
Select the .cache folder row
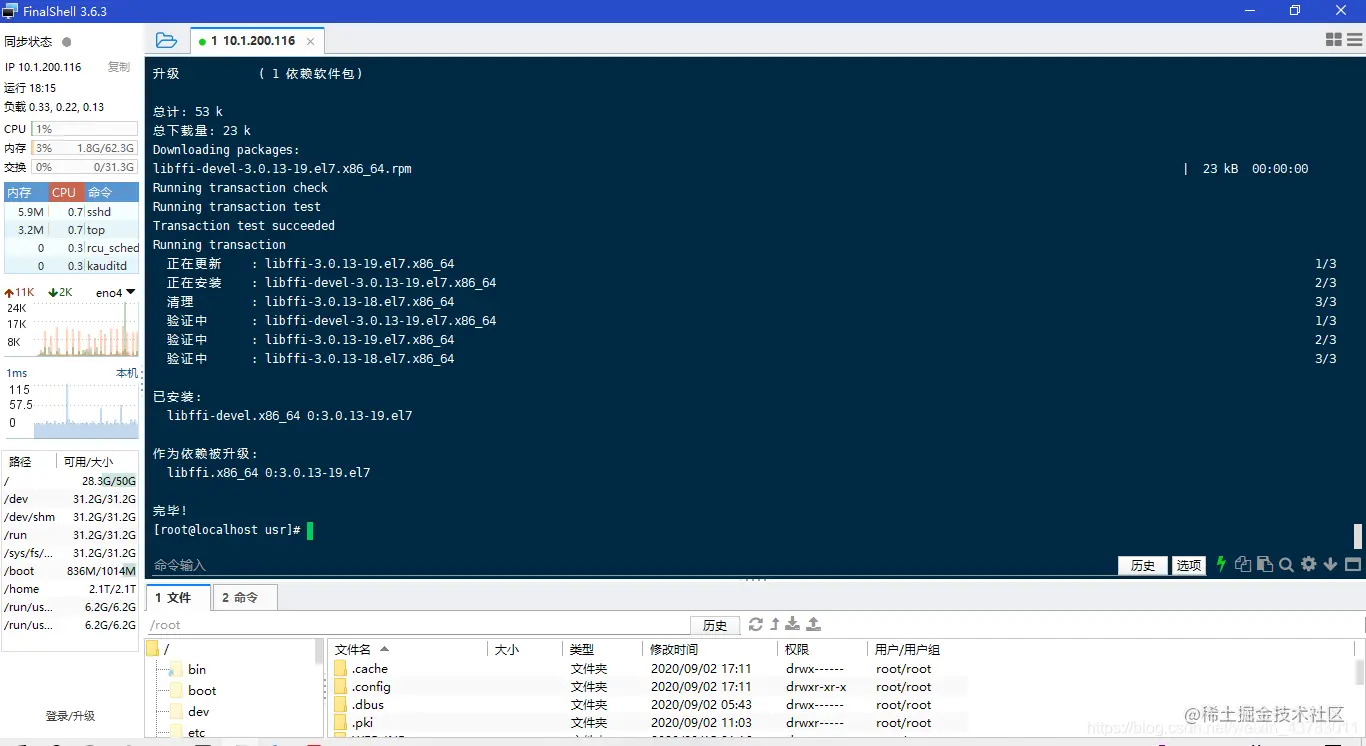click(x=648, y=669)
